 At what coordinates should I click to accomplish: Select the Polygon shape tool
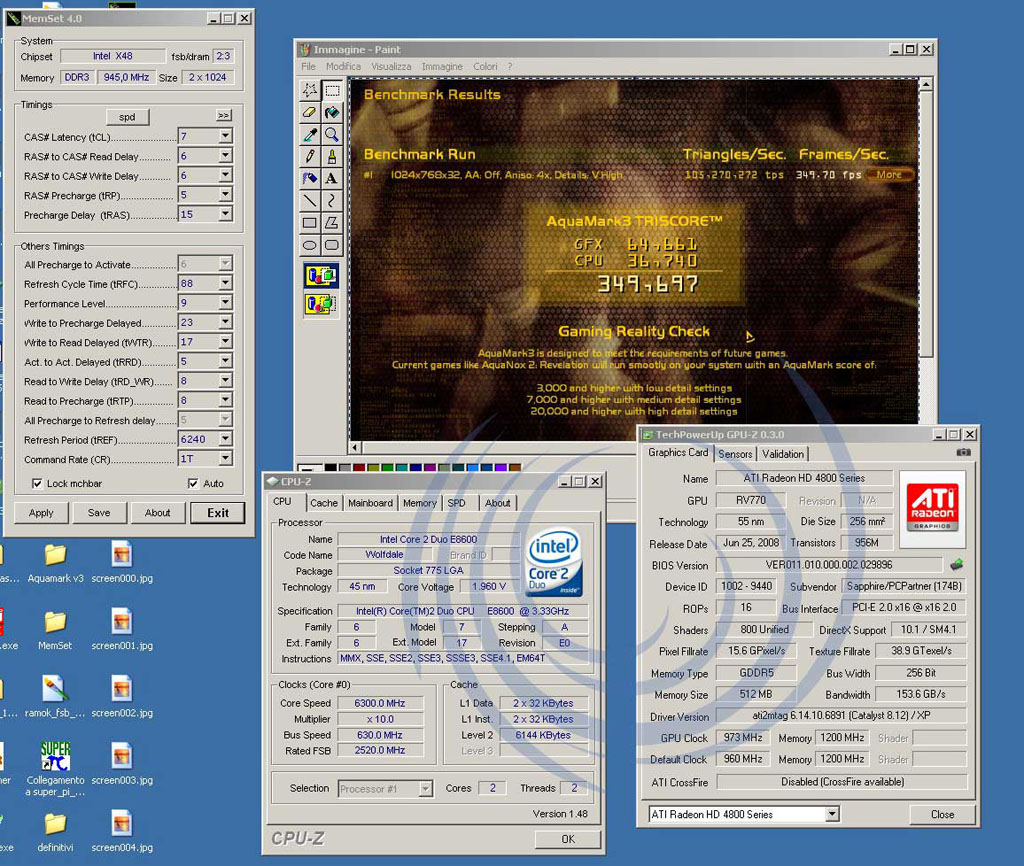coord(332,223)
